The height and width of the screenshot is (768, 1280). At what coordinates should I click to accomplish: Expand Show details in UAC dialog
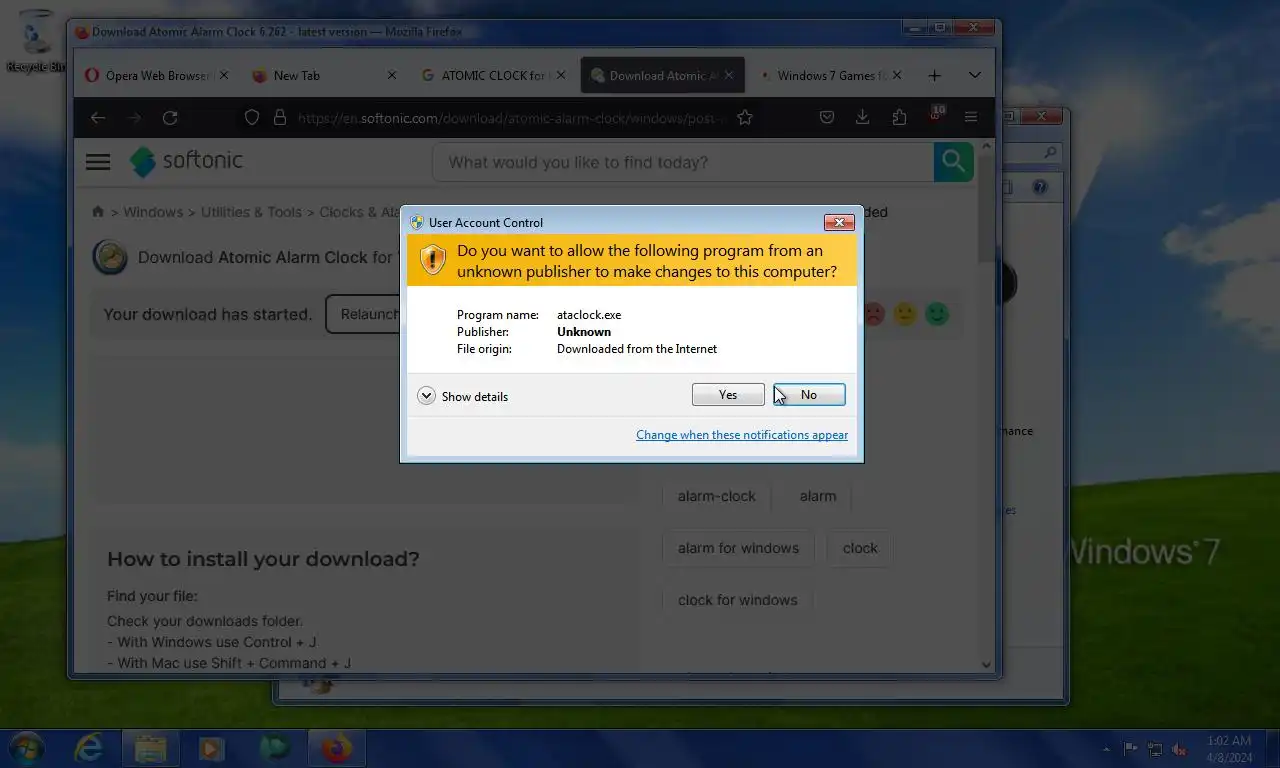(463, 396)
